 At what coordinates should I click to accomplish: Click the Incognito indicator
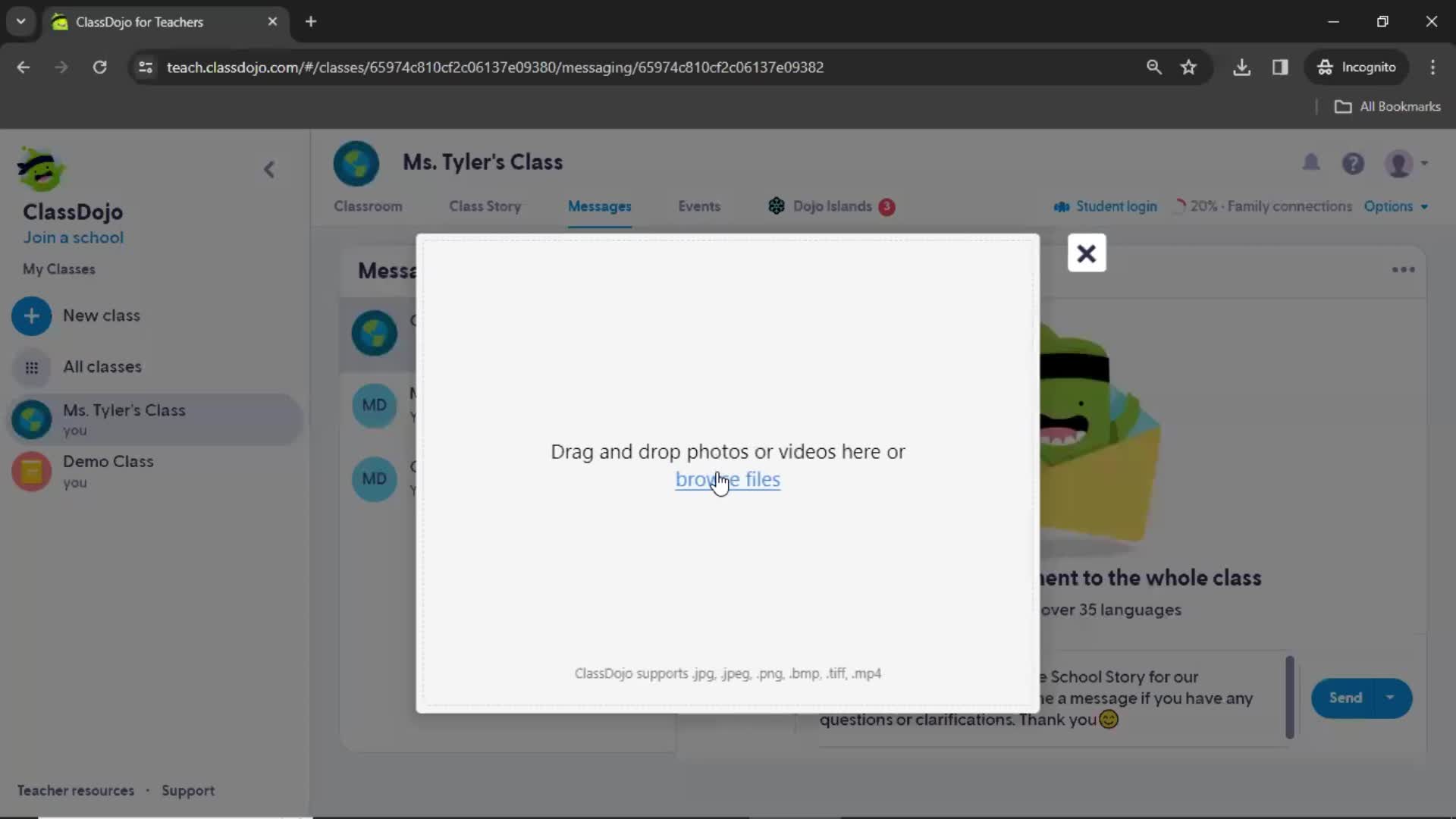1357,67
